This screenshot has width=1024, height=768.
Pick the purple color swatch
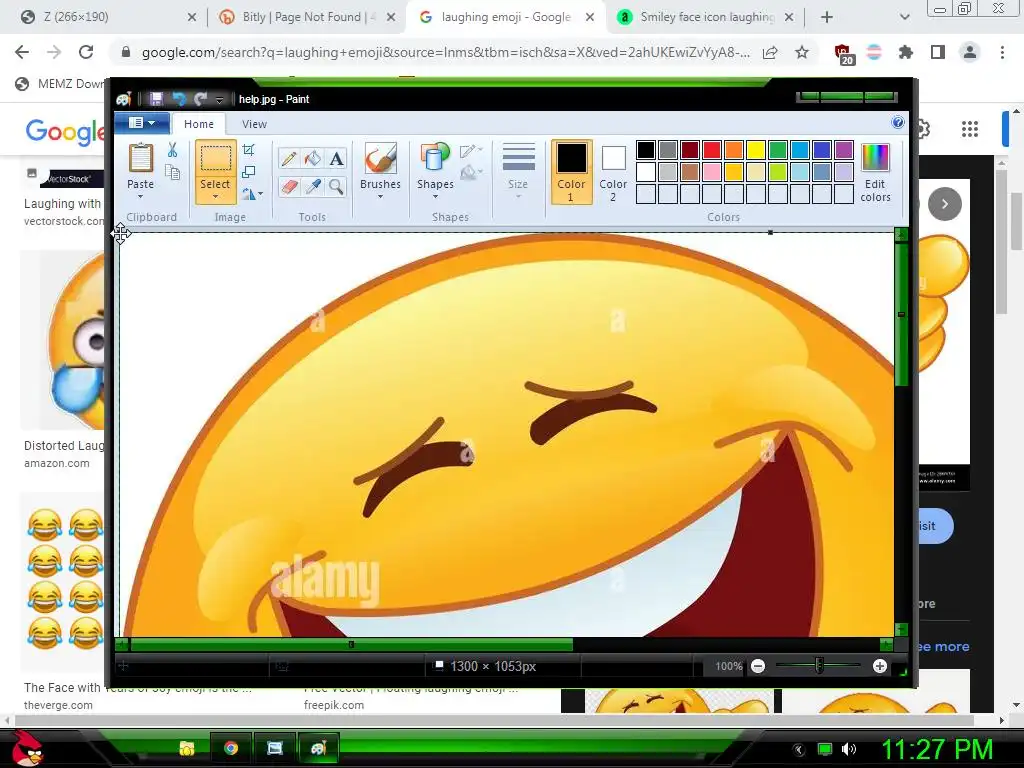[844, 150]
